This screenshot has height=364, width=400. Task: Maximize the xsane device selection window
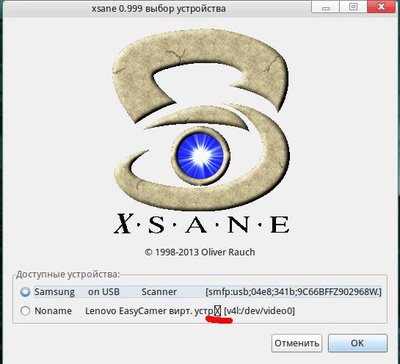(353, 7)
